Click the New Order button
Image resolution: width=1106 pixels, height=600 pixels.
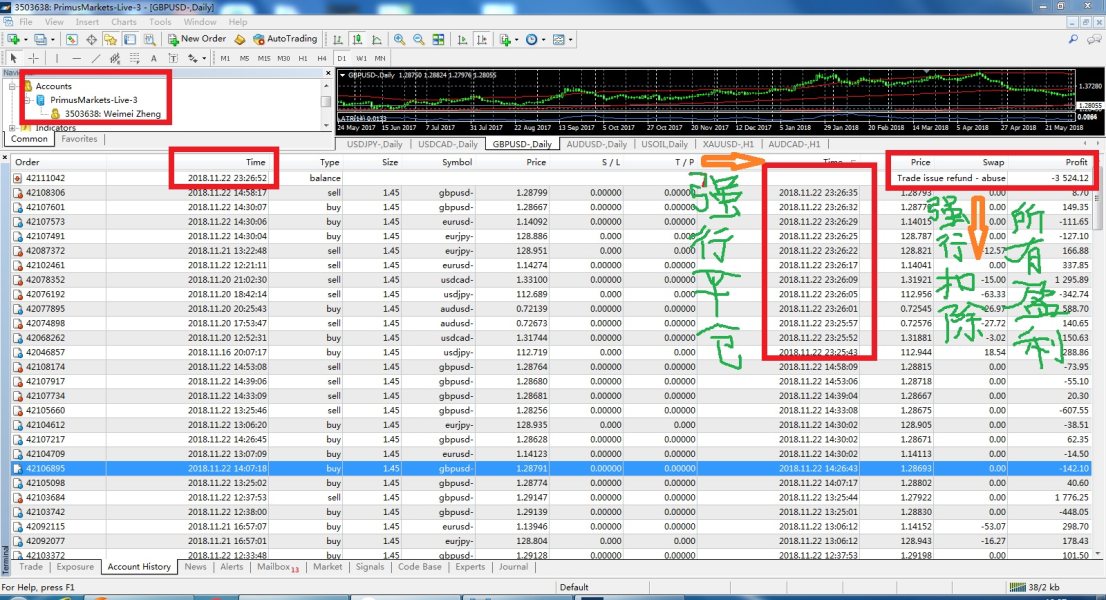[x=196, y=39]
